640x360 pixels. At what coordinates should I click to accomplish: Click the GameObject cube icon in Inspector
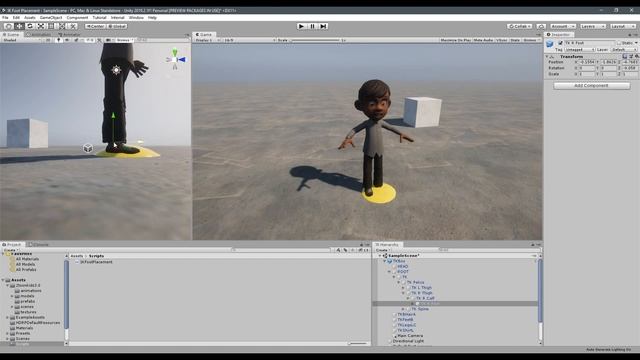tap(550, 44)
